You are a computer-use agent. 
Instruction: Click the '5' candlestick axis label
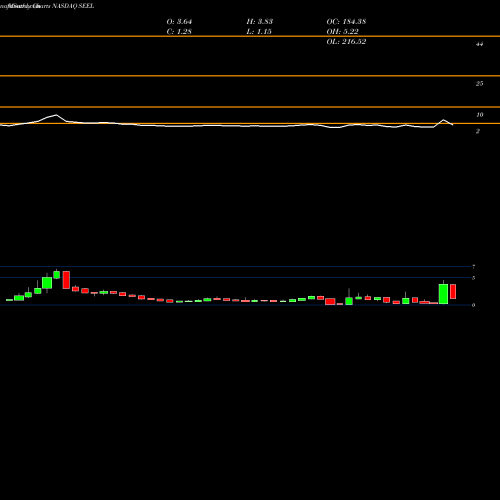point(473,278)
